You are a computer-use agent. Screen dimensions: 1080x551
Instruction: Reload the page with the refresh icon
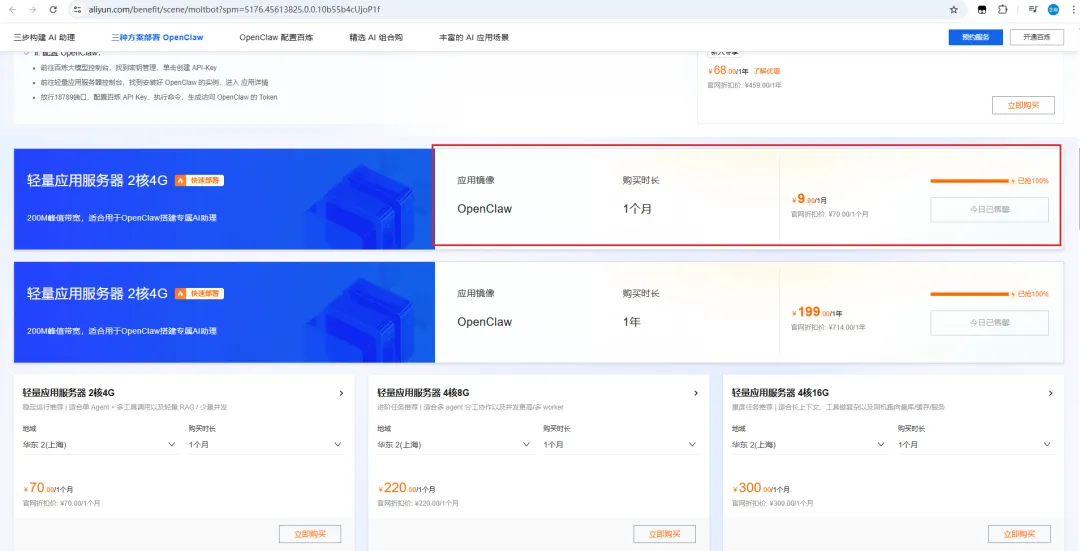pyautogui.click(x=53, y=10)
